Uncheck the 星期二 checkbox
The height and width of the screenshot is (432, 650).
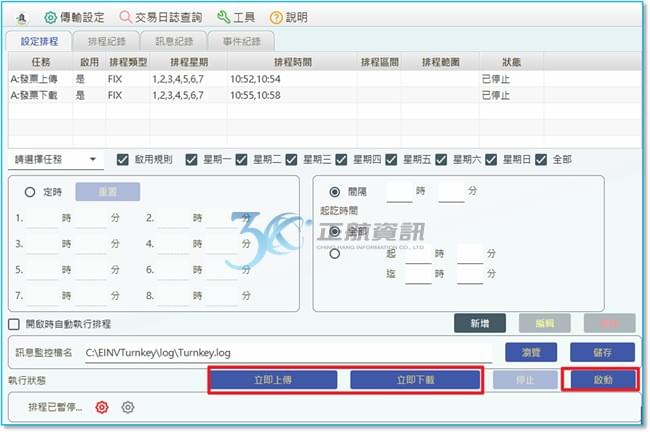click(241, 160)
